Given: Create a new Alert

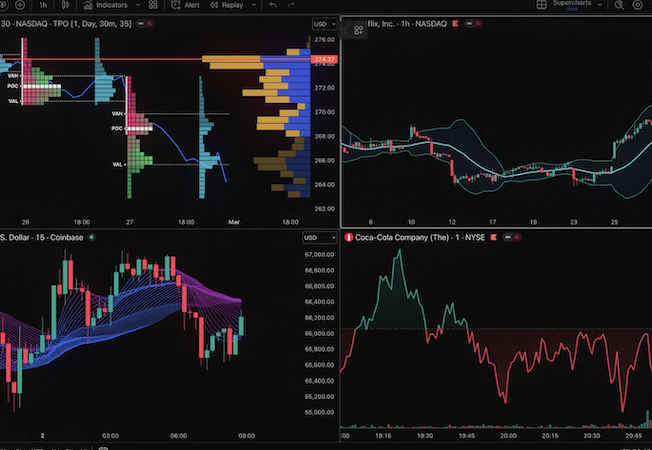Looking at the screenshot, I should click(x=185, y=5).
